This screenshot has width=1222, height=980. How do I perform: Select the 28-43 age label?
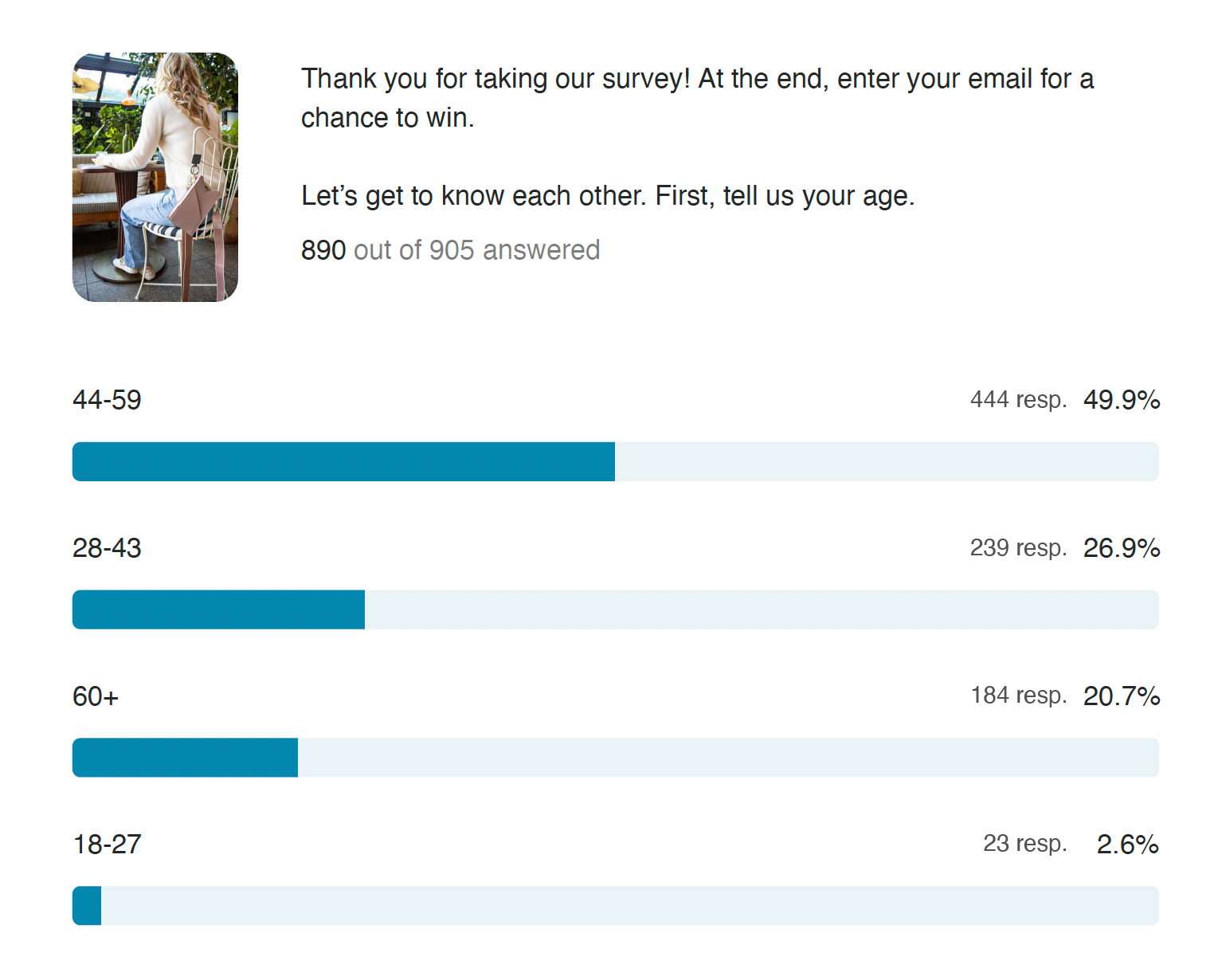tap(107, 548)
